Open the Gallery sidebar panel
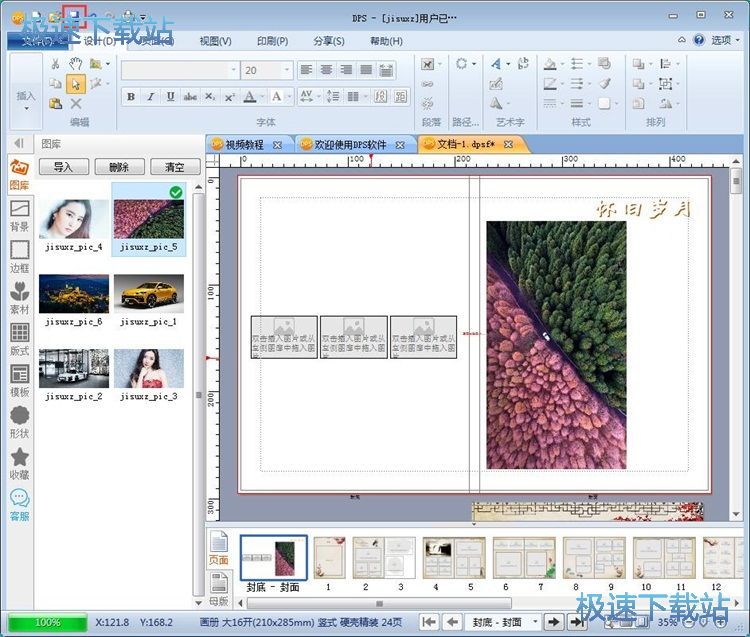 coord(19,175)
